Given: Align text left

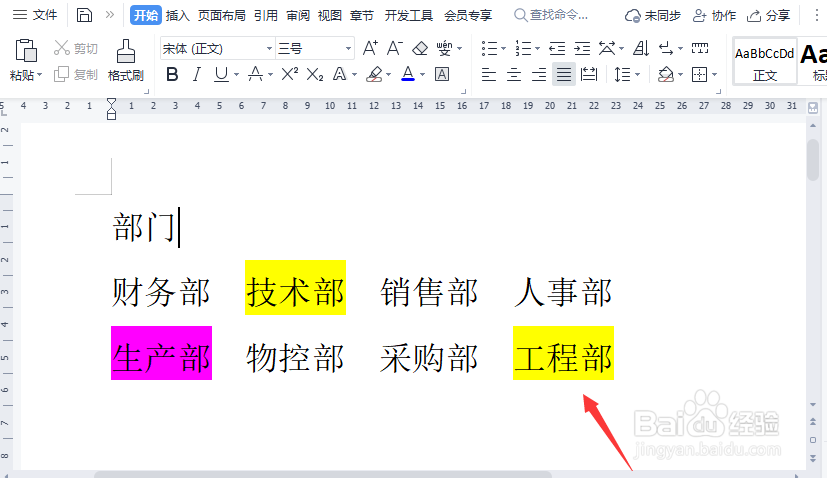Looking at the screenshot, I should (489, 74).
